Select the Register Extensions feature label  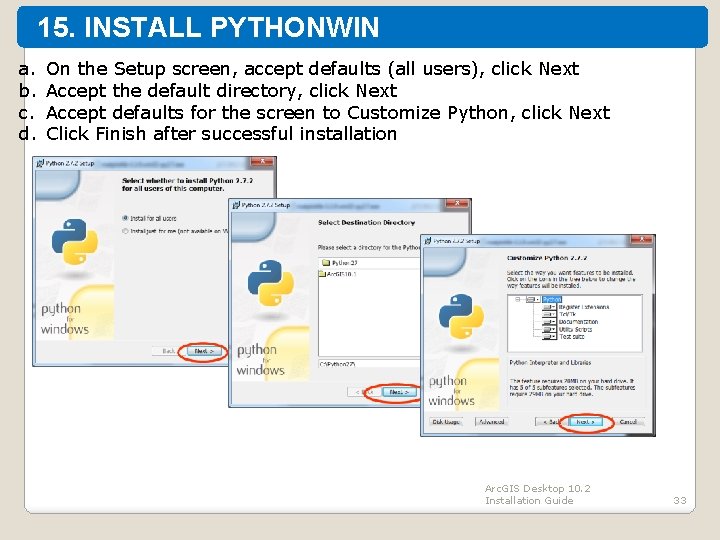click(x=584, y=307)
